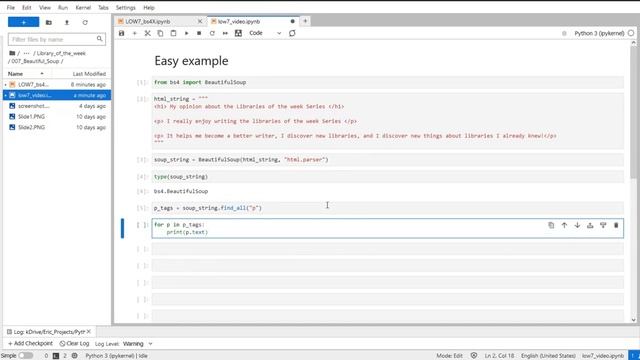This screenshot has width=640, height=360.
Task: Sort files by Name column
Action: 26,73
